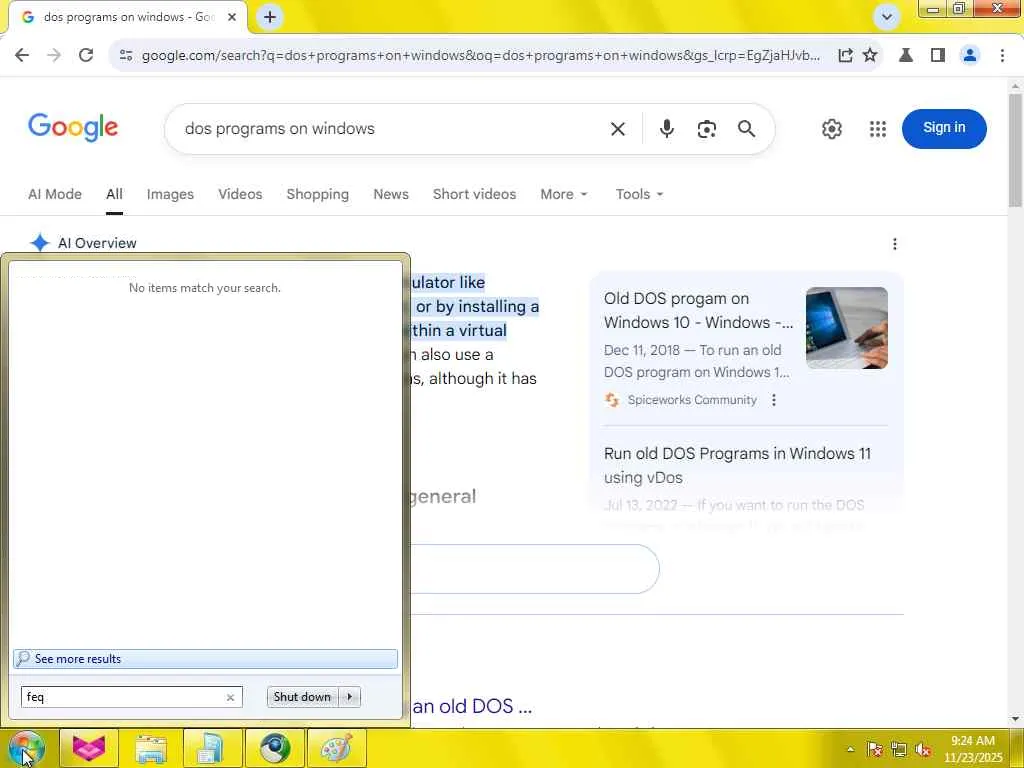Open the Action Center flag icon
Viewport: 1024px width, 768px height.
point(874,749)
